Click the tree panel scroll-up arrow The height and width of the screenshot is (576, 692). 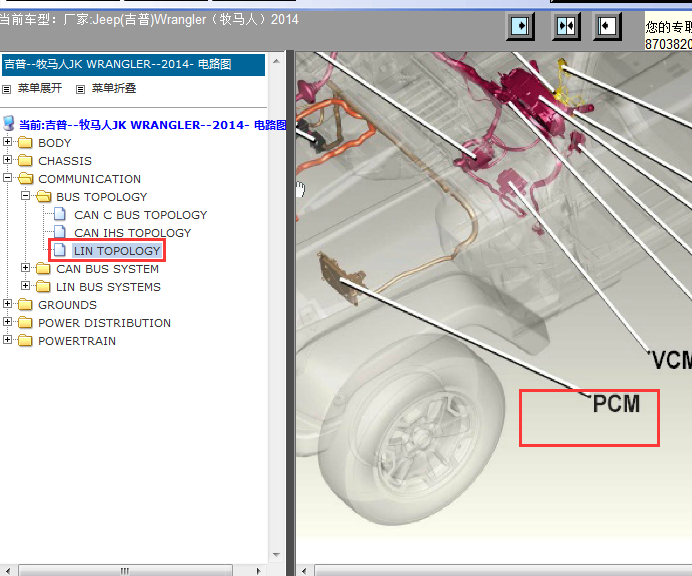(276, 61)
